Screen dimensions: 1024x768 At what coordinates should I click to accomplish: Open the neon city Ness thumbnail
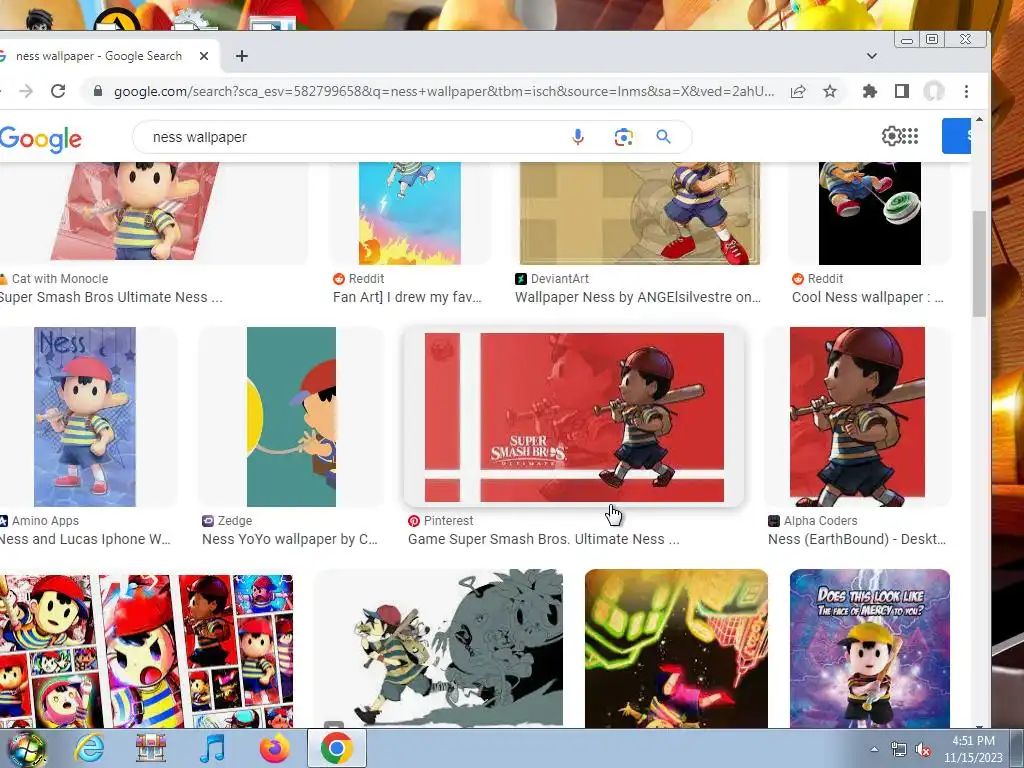coord(677,648)
